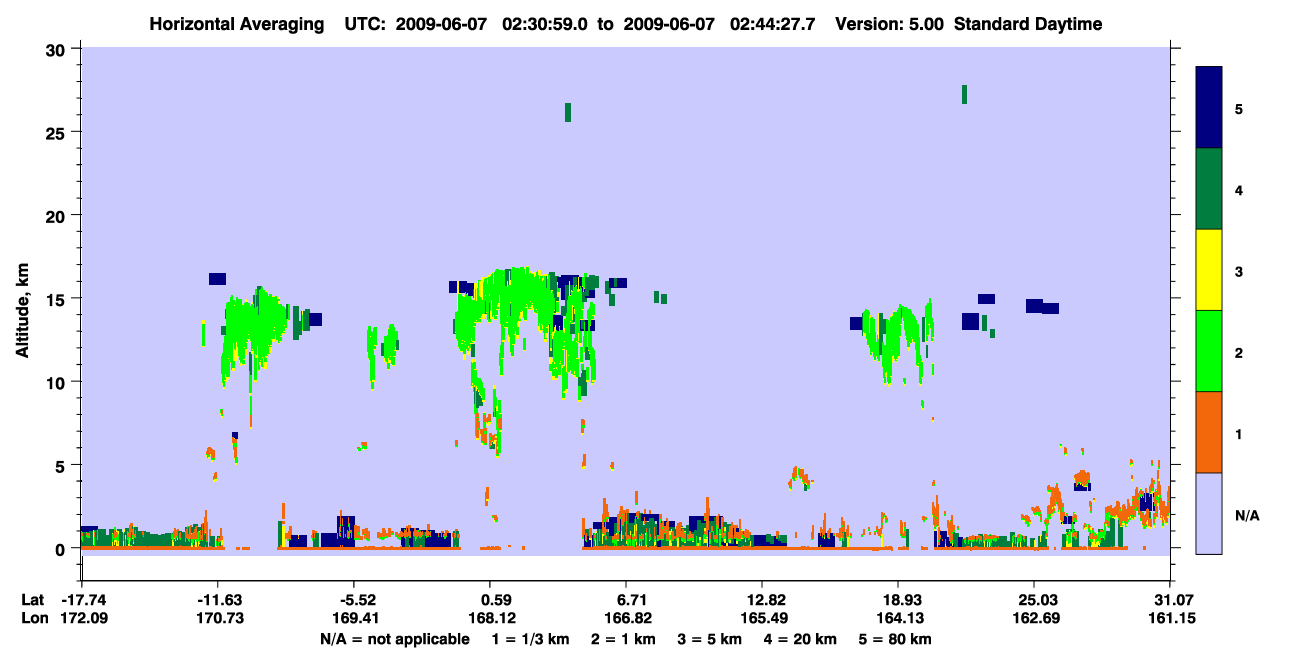Click 'Version: 5.00' in the title
The height and width of the screenshot is (667, 1300).
890,25
